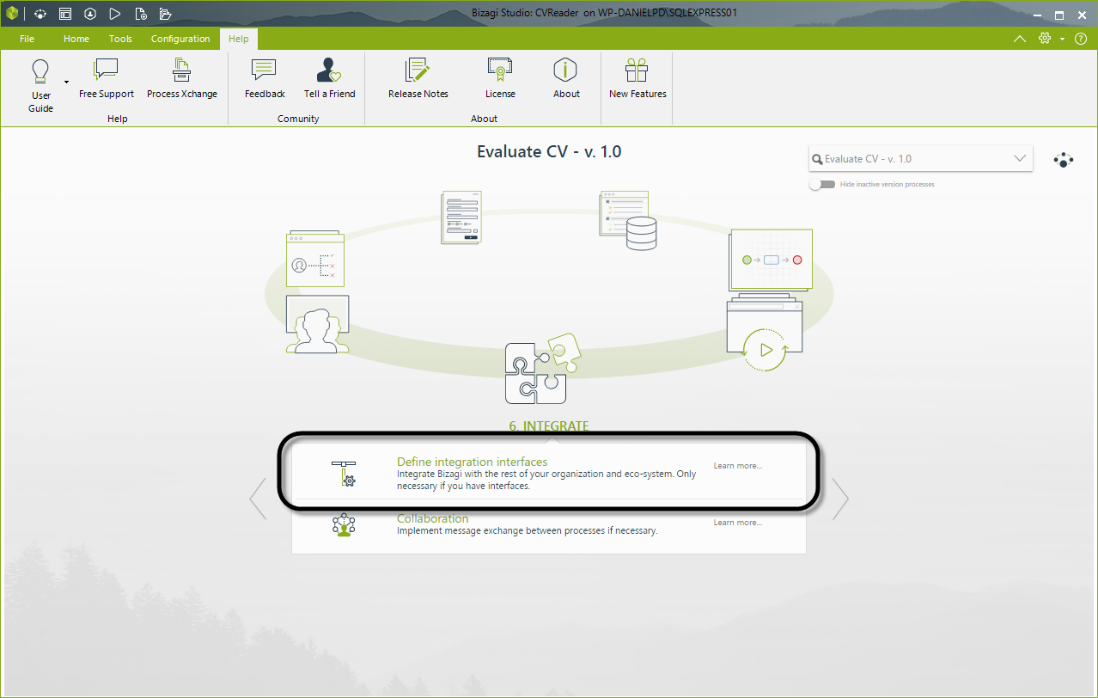Screen dimensions: 1098x698
Task: Switch to the Tools tab
Action: [120, 39]
